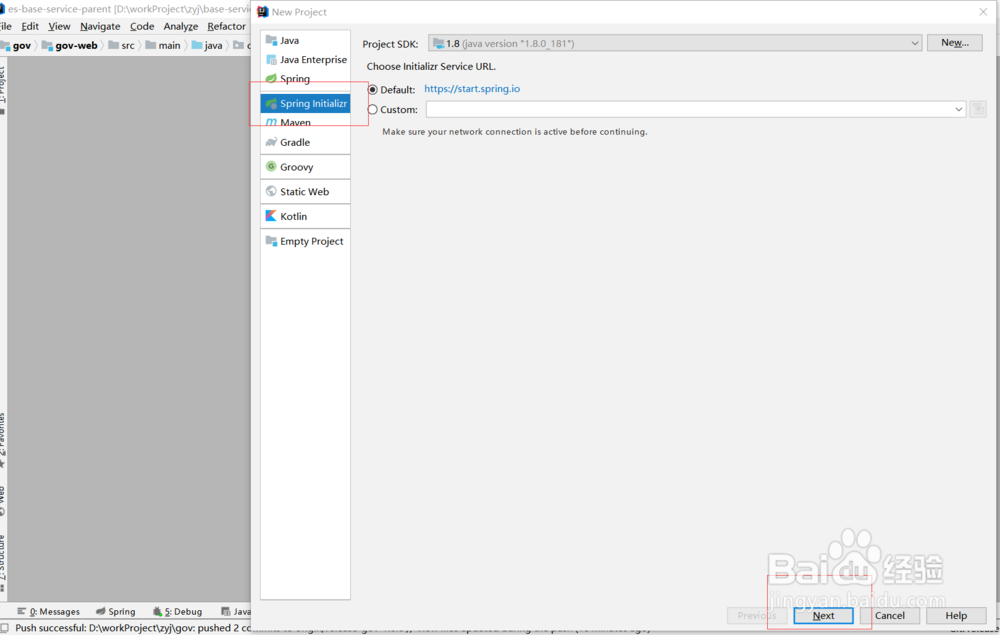
Task: Click the Help button
Action: coord(956,615)
